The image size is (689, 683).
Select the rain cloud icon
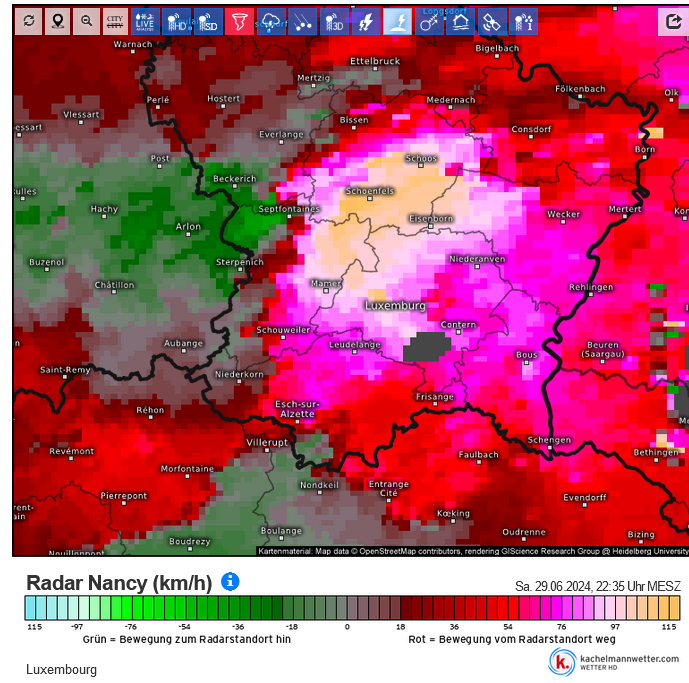271,21
